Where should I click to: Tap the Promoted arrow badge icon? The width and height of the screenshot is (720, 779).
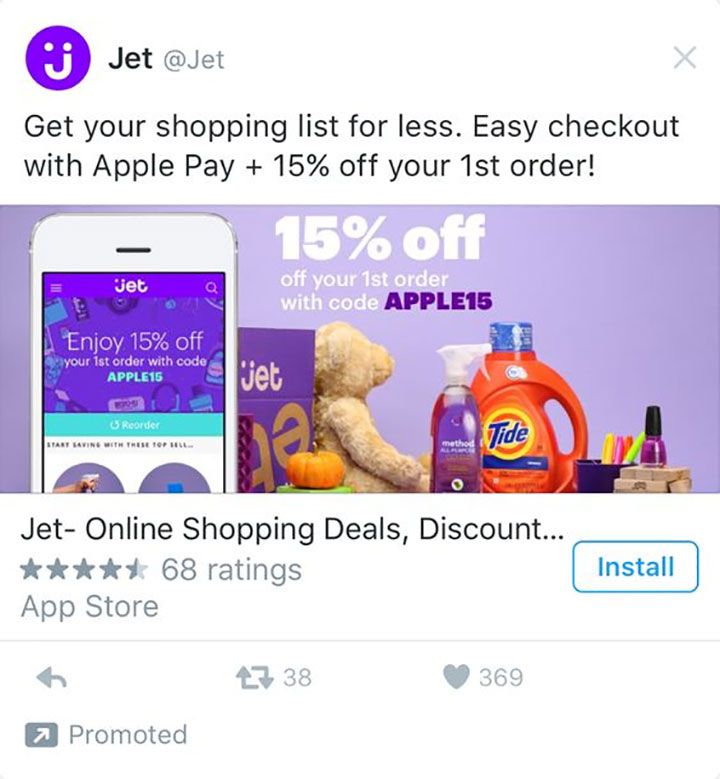click(x=42, y=735)
